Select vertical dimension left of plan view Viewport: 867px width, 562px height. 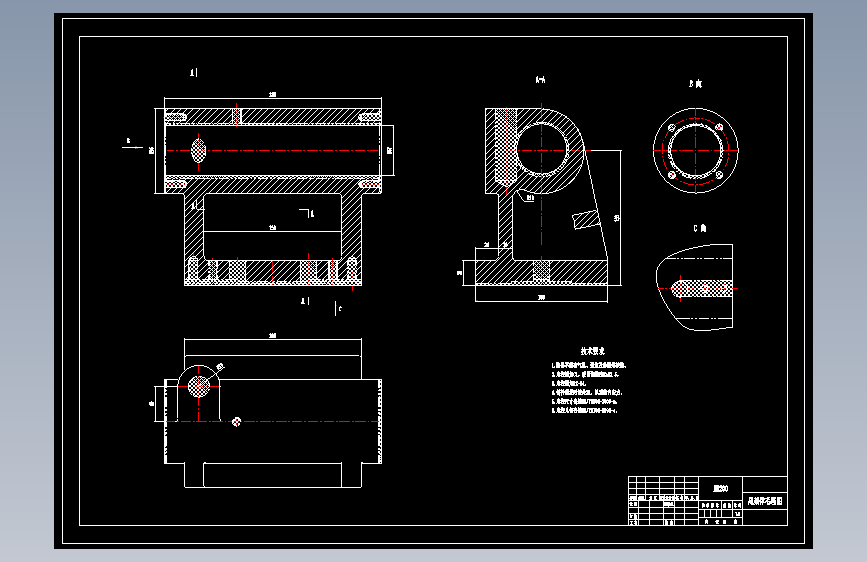click(154, 404)
